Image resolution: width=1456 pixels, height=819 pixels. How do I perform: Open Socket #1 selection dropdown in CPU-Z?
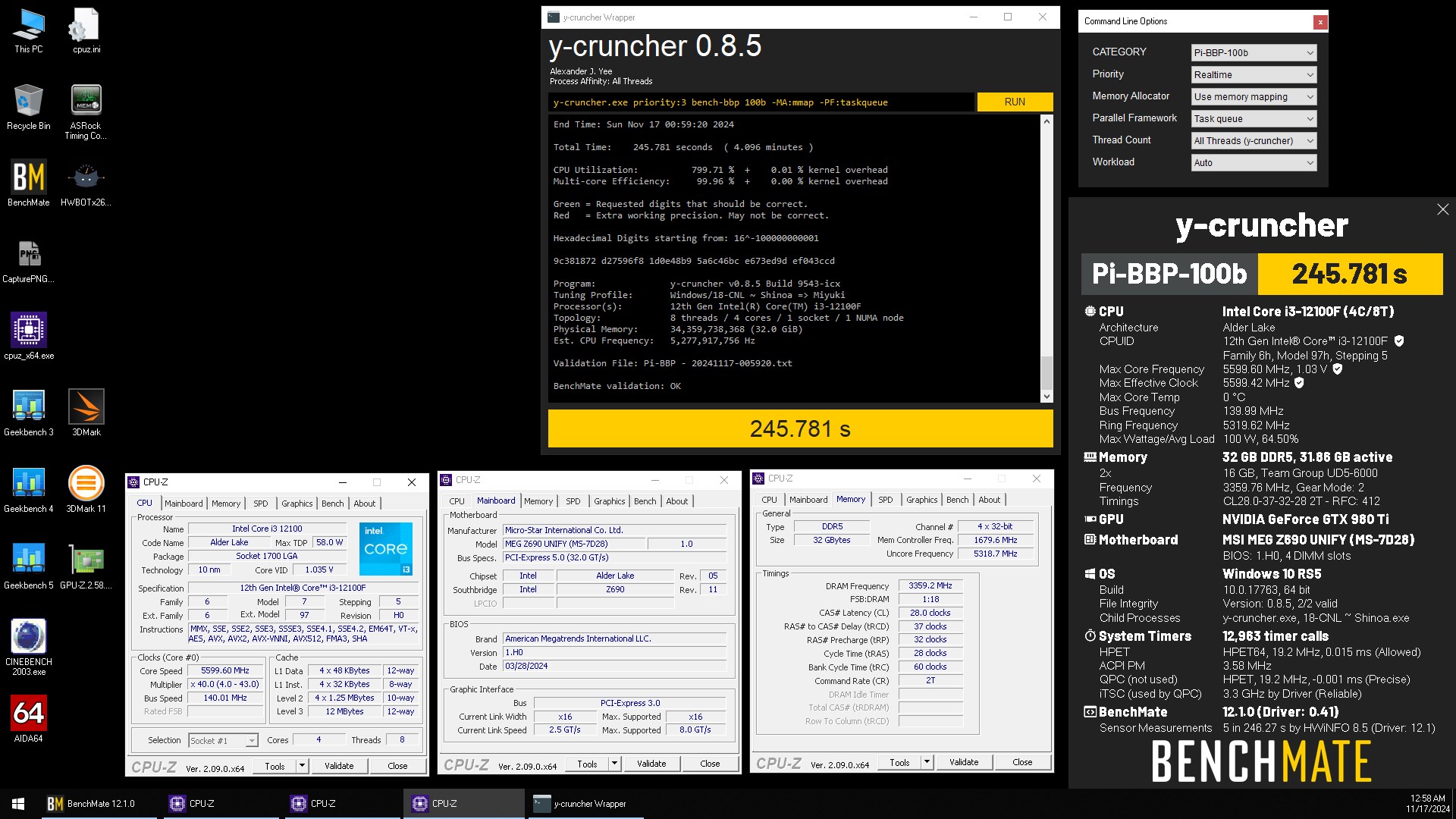223,740
